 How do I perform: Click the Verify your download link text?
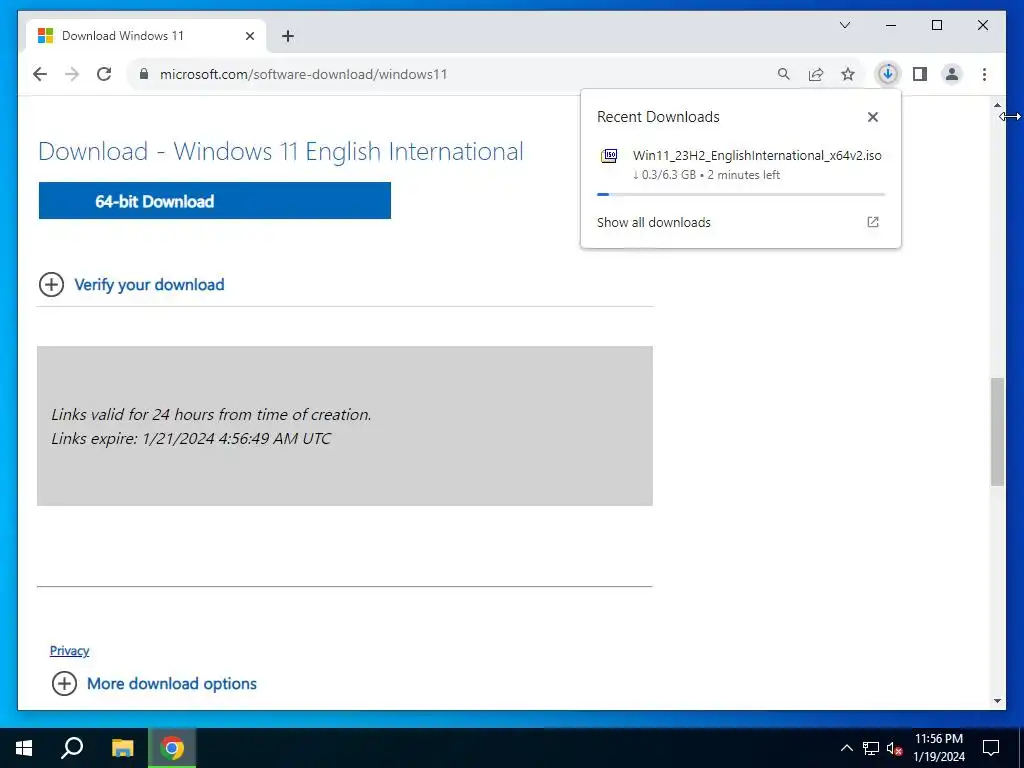(150, 284)
